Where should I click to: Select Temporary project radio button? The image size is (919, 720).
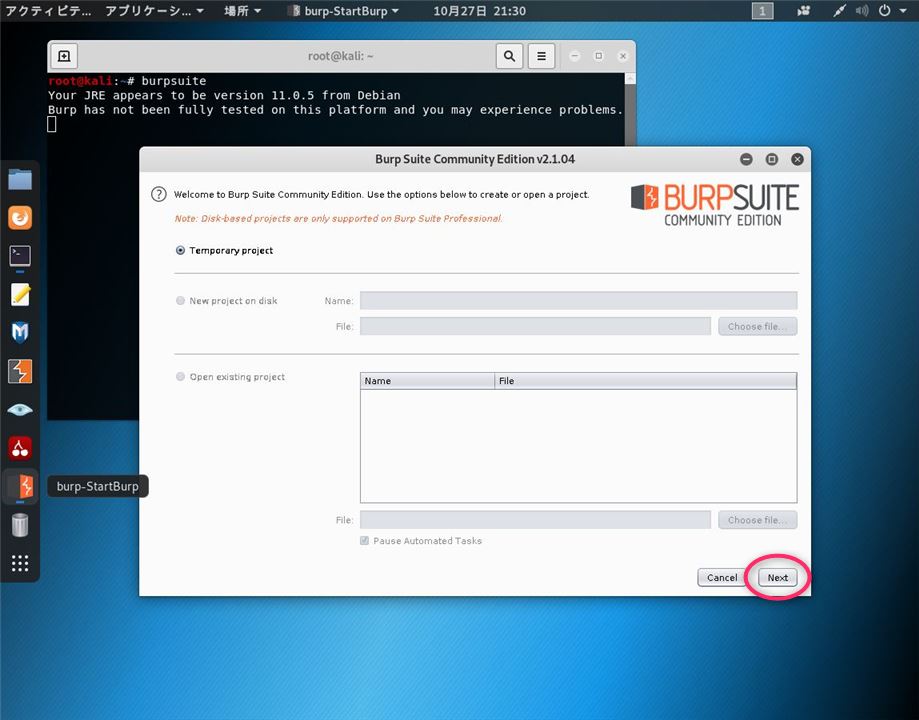[x=181, y=250]
